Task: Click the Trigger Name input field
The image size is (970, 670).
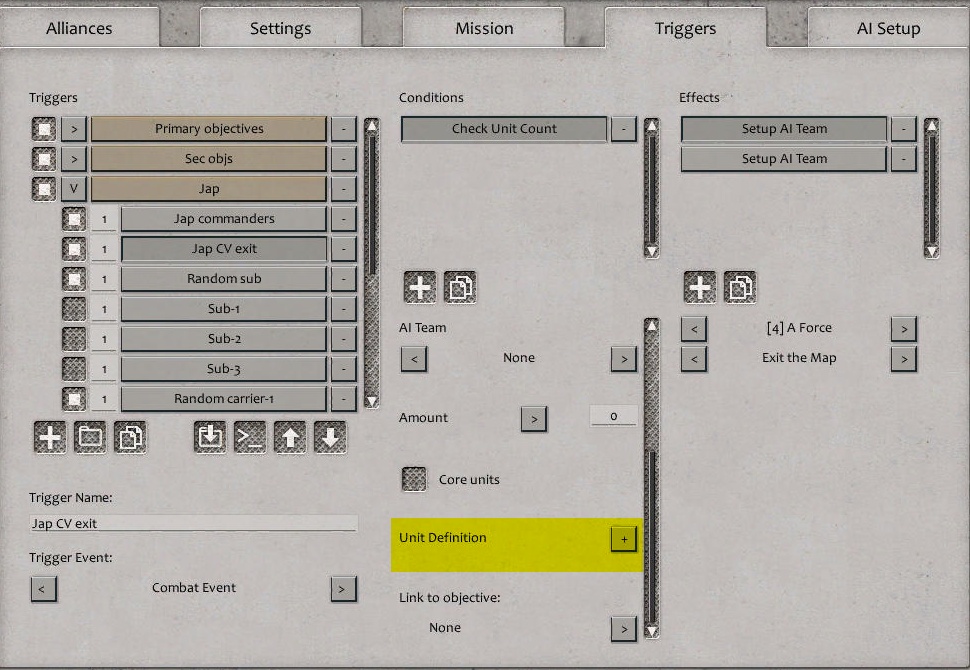Action: coord(194,523)
